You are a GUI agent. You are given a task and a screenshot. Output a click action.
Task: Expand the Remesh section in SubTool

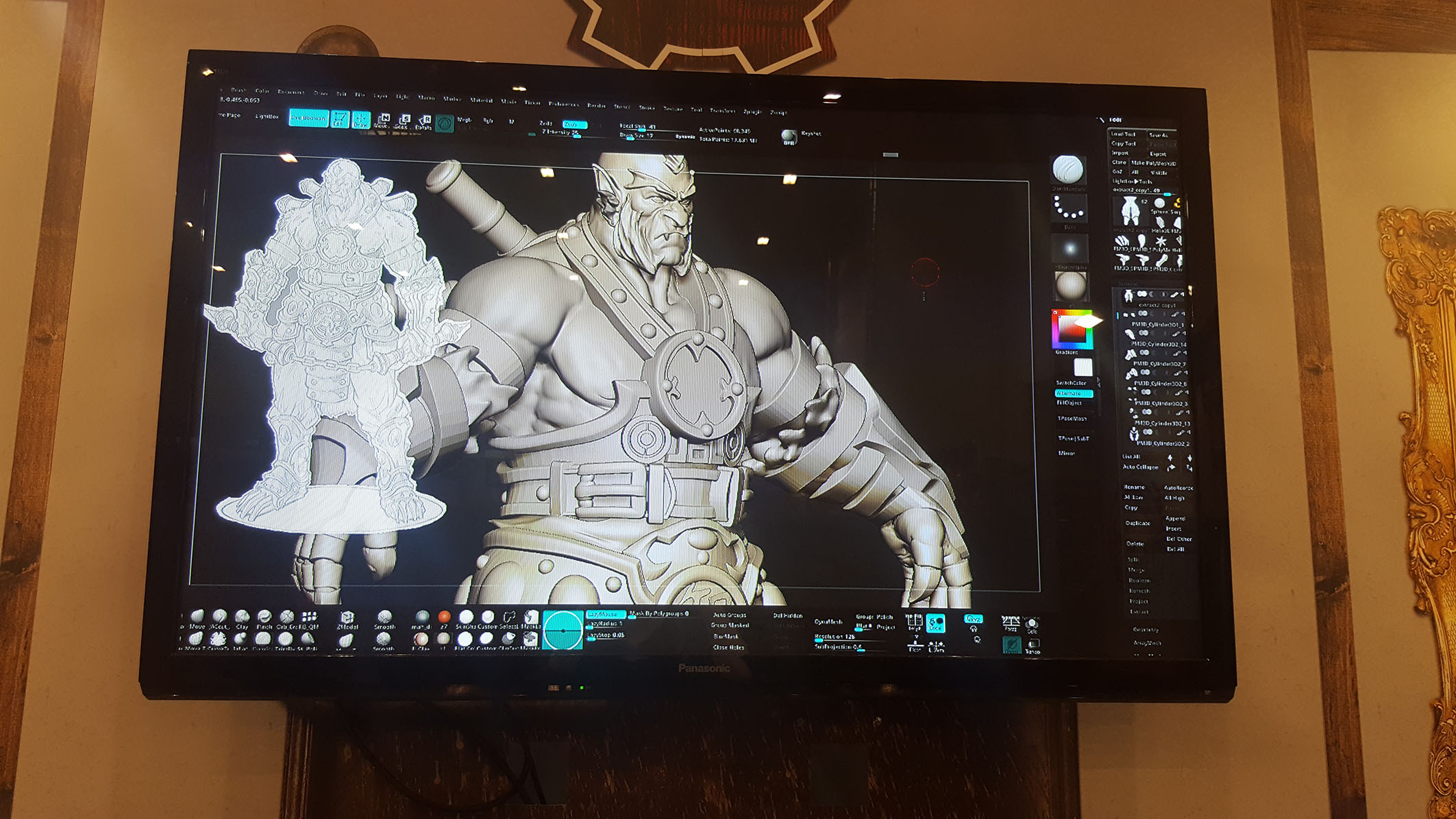[x=1139, y=591]
